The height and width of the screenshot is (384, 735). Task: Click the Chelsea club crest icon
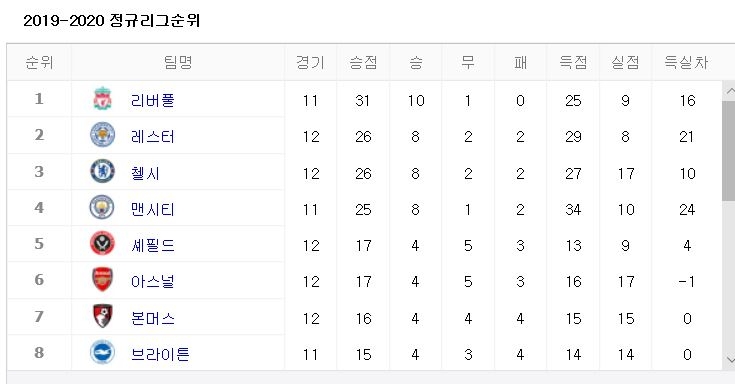click(102, 171)
